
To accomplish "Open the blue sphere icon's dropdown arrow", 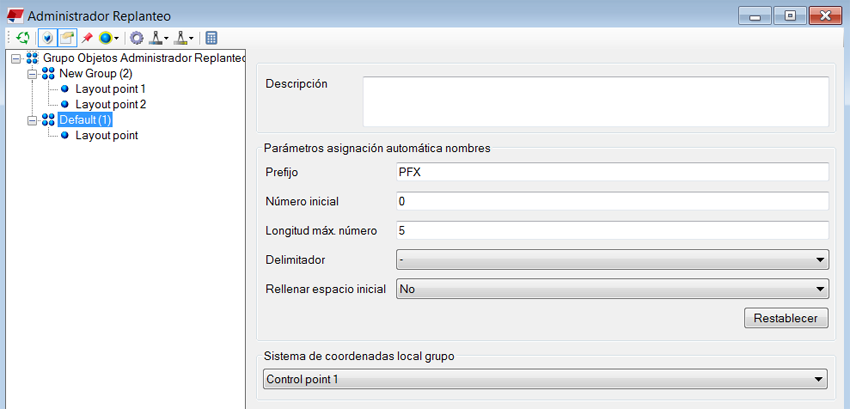I will click(x=117, y=39).
